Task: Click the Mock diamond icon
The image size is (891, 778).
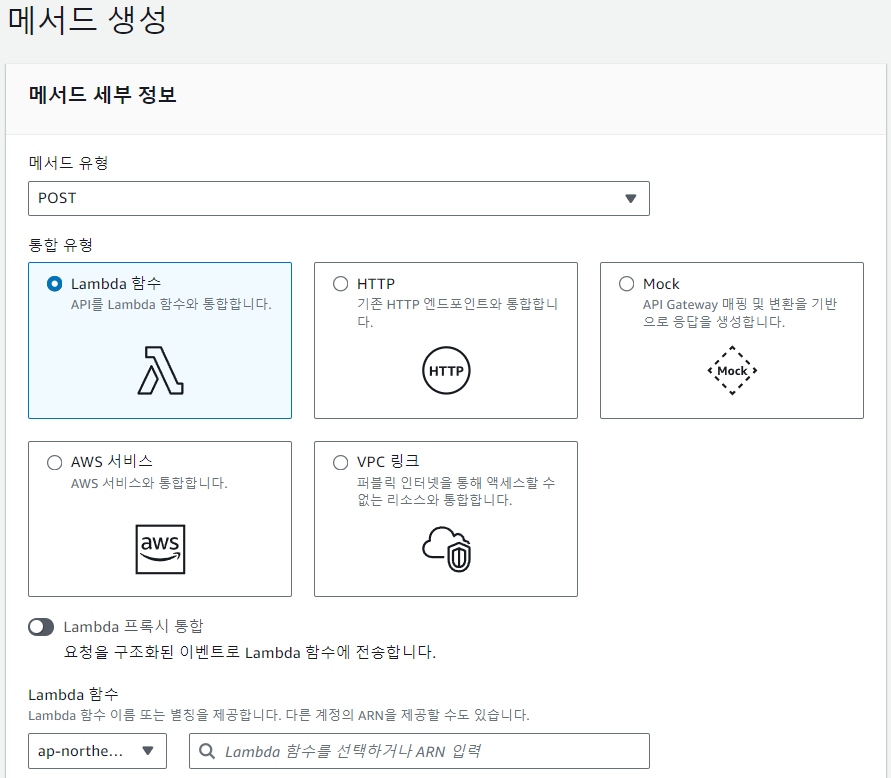Action: (732, 371)
